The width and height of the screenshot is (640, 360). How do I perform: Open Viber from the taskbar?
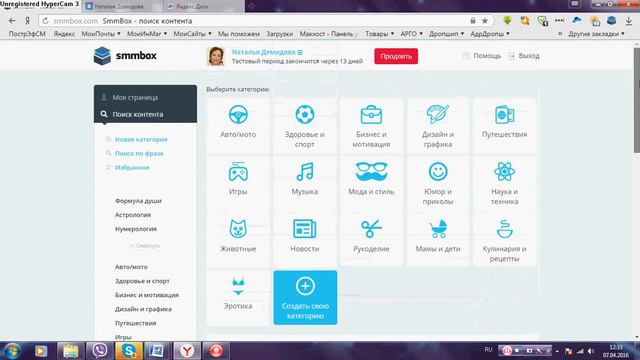(x=100, y=351)
